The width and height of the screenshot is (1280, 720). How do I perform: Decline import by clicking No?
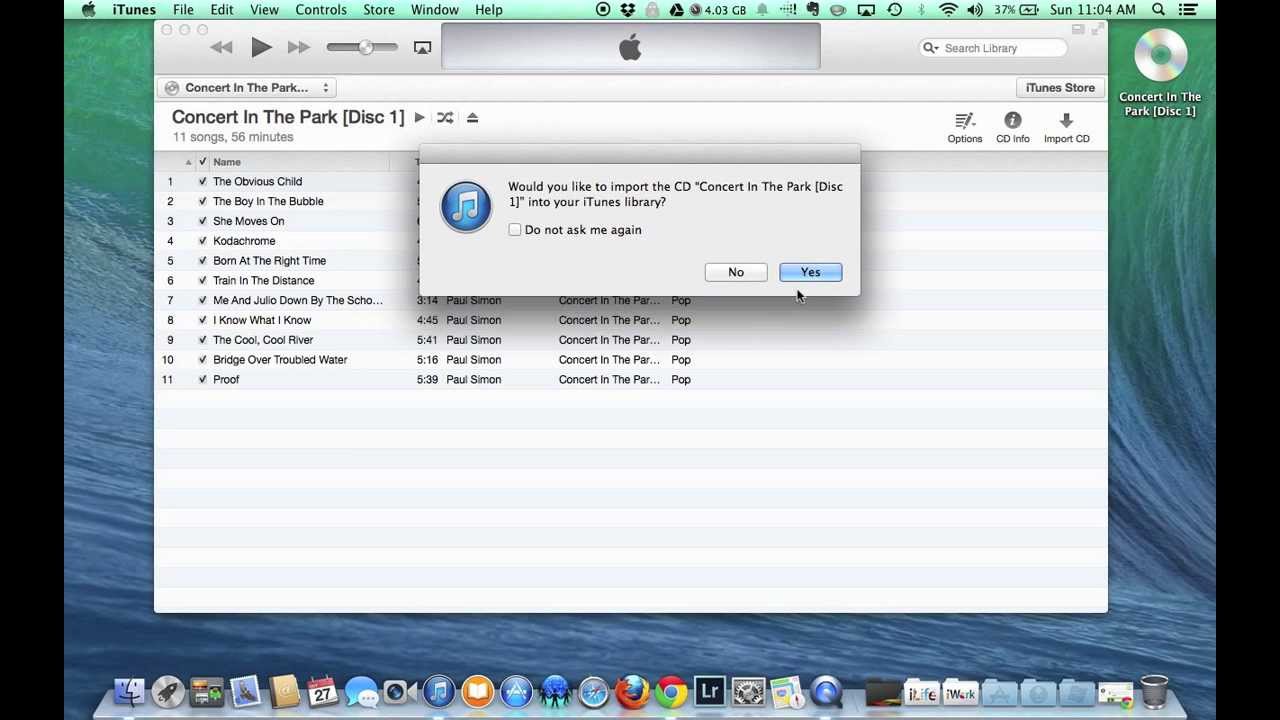click(736, 272)
